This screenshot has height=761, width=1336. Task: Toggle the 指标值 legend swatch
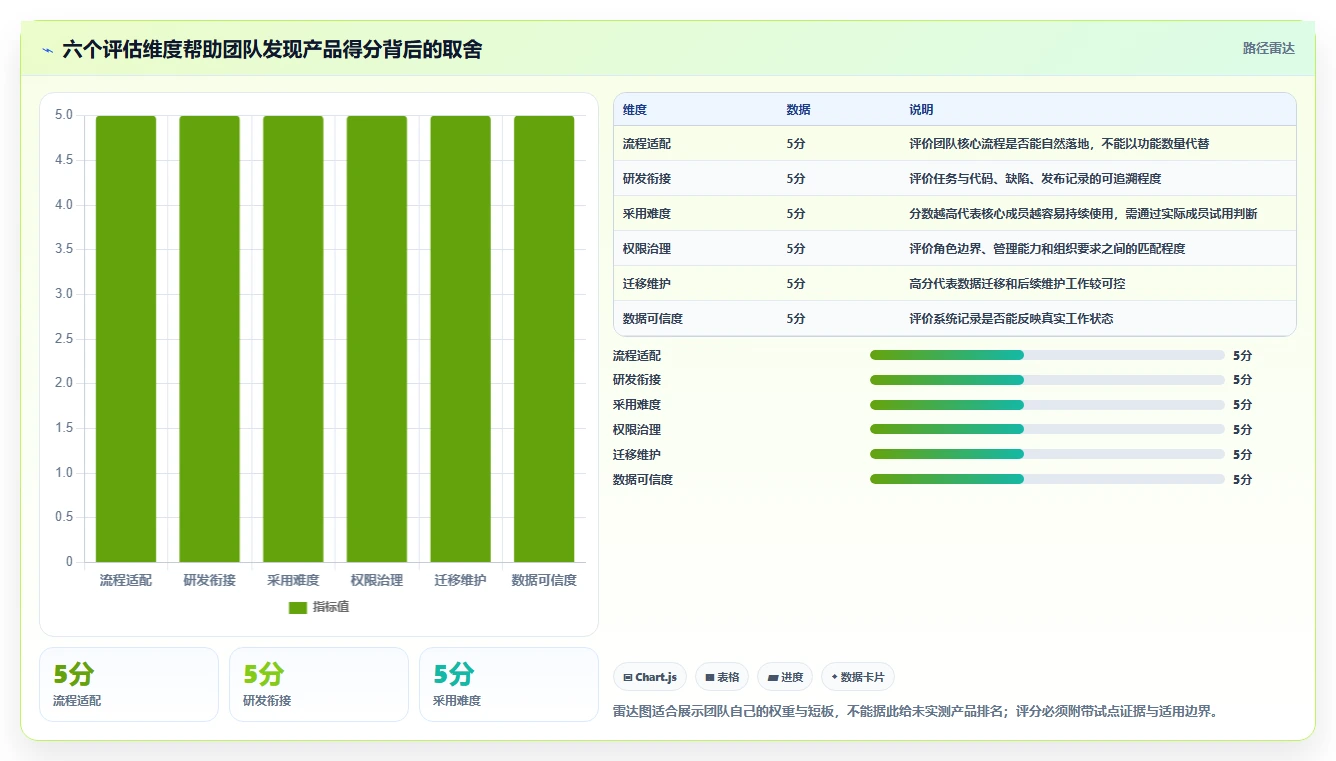[298, 608]
